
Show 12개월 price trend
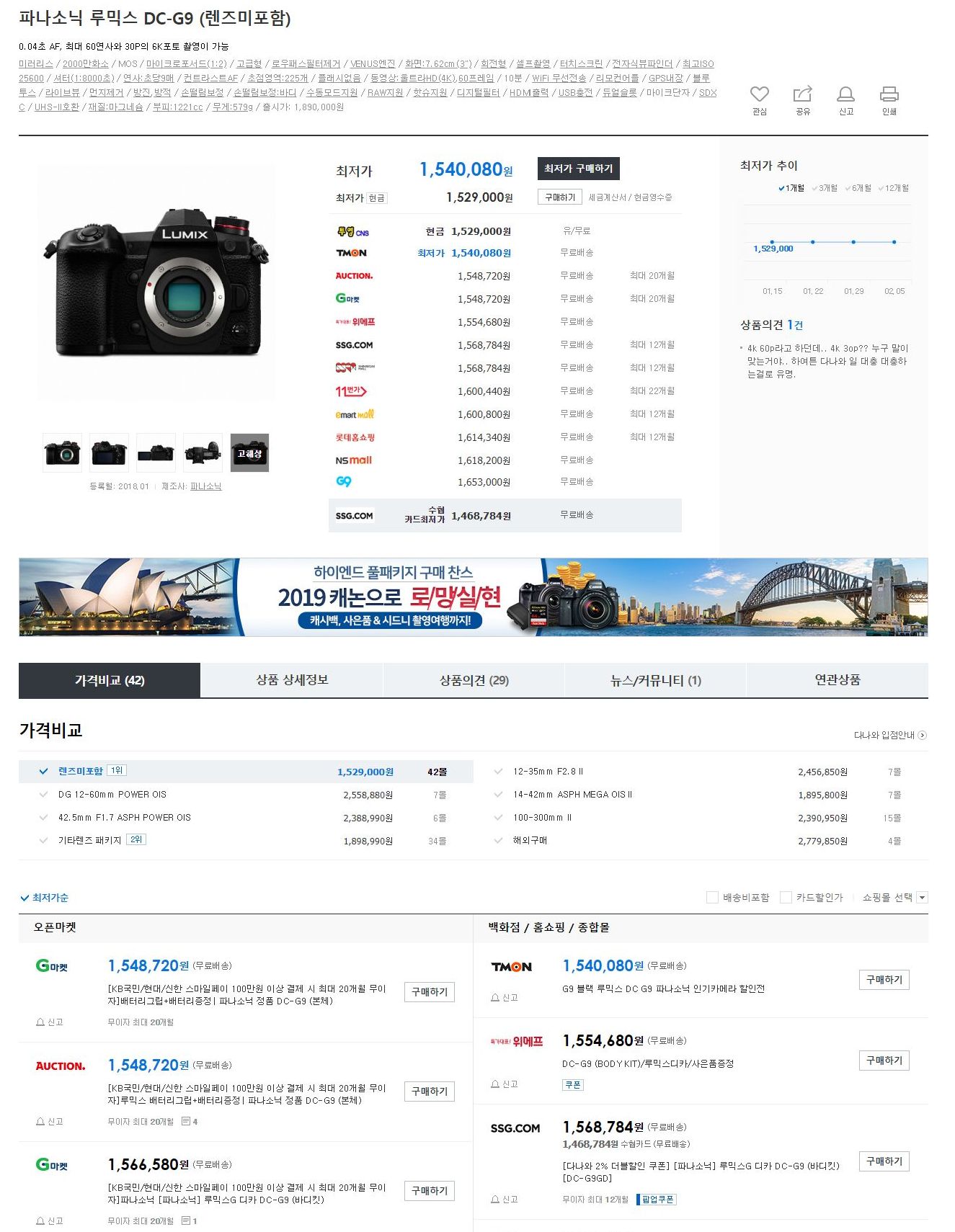pyautogui.click(x=893, y=188)
